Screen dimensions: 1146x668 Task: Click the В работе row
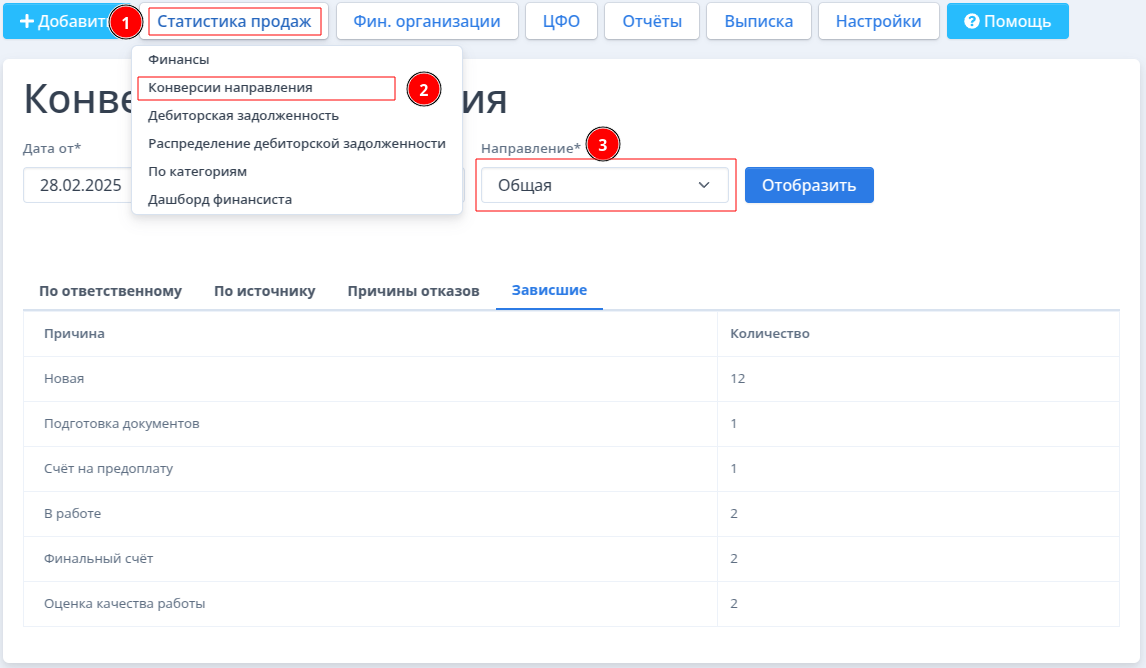571,514
